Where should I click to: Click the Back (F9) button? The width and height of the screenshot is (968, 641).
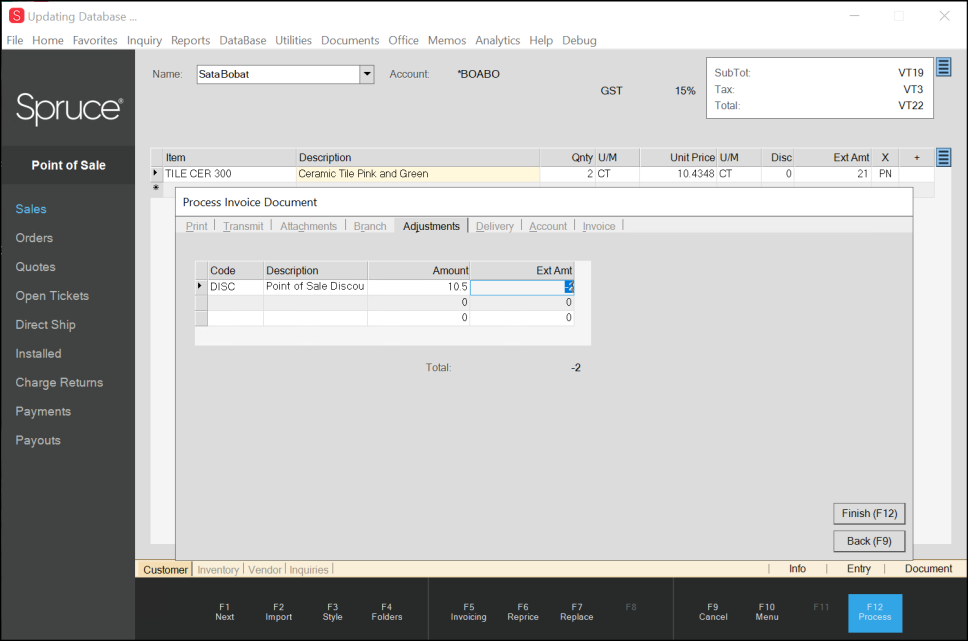(869, 541)
